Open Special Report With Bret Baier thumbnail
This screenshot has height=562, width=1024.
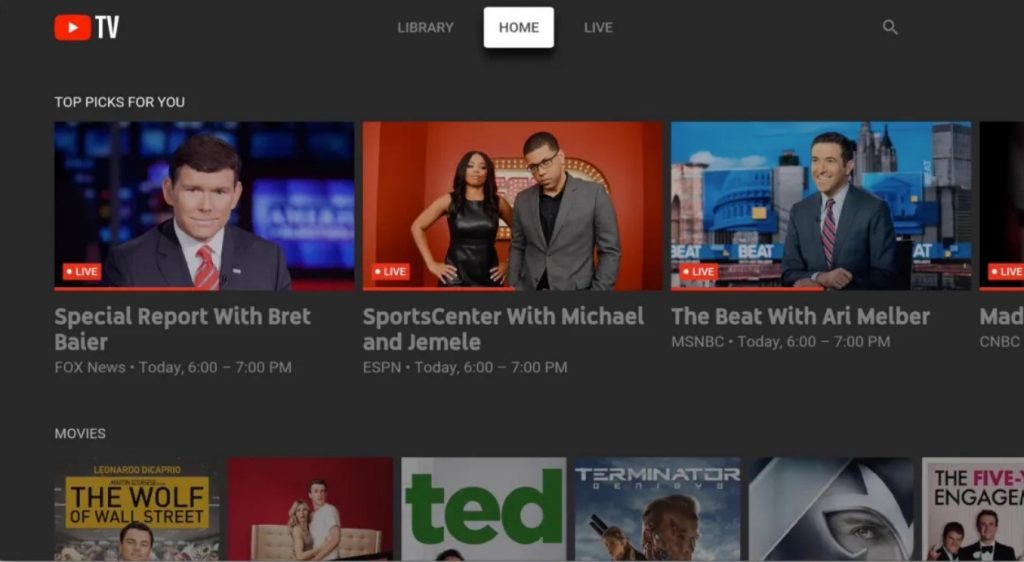(204, 206)
